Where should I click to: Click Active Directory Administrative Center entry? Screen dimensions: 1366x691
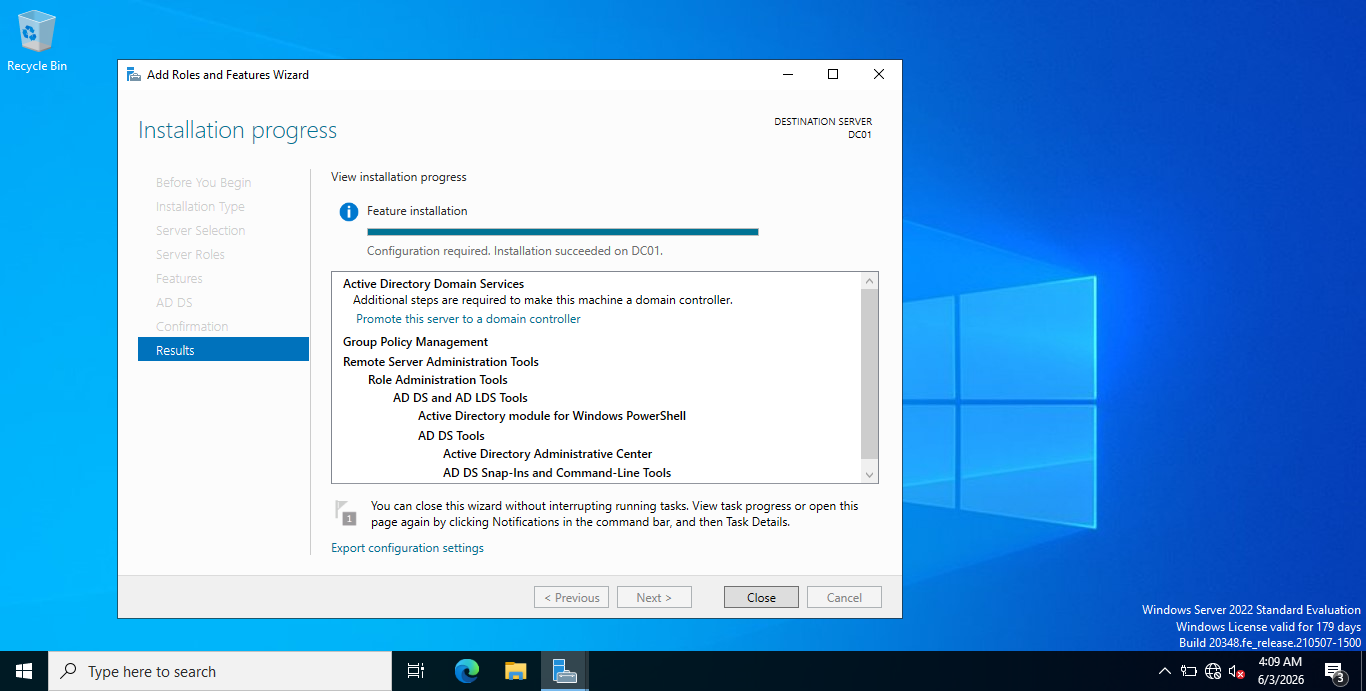tap(548, 454)
